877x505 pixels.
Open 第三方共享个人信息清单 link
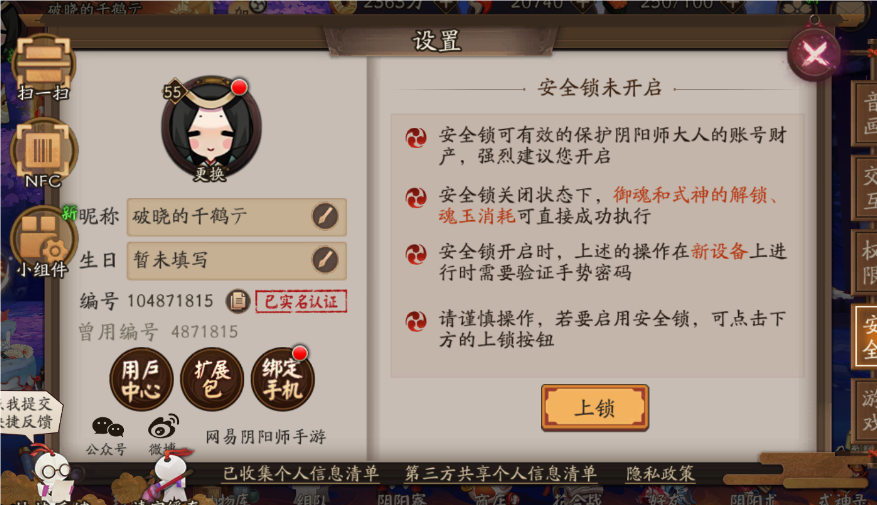[501, 474]
